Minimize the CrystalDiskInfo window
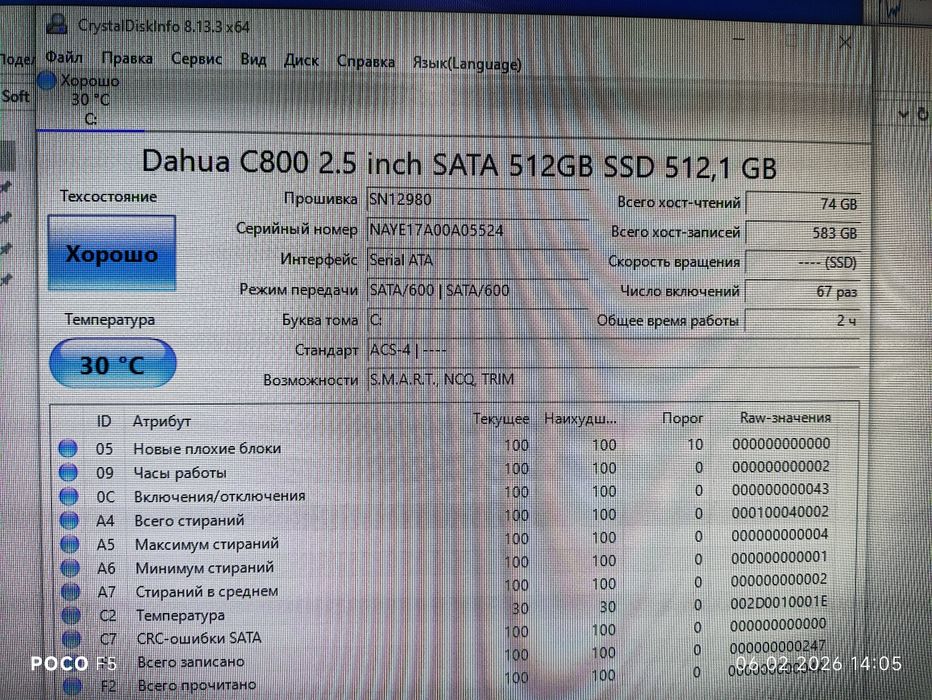The height and width of the screenshot is (700, 932). point(739,39)
